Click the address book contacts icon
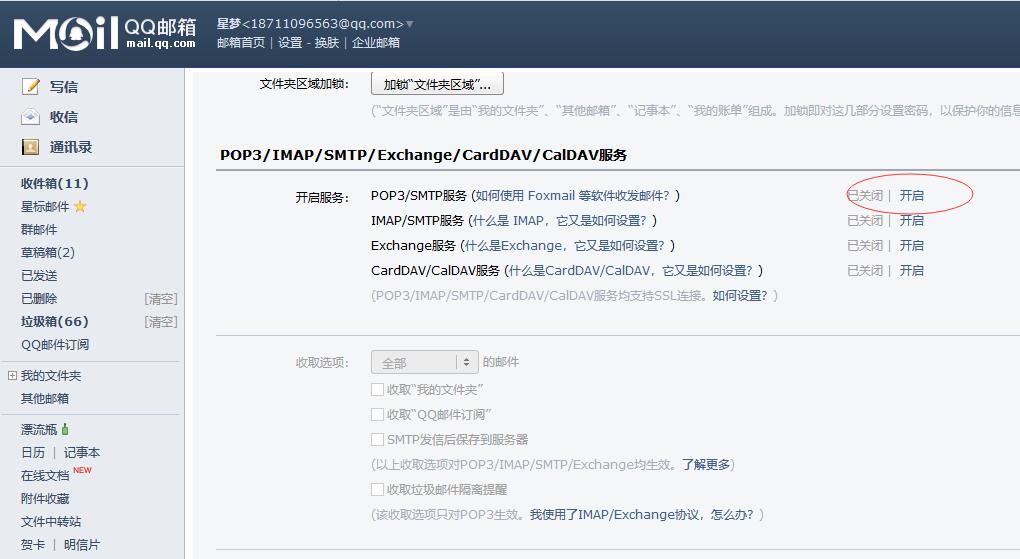The image size is (1020, 559). coord(31,147)
